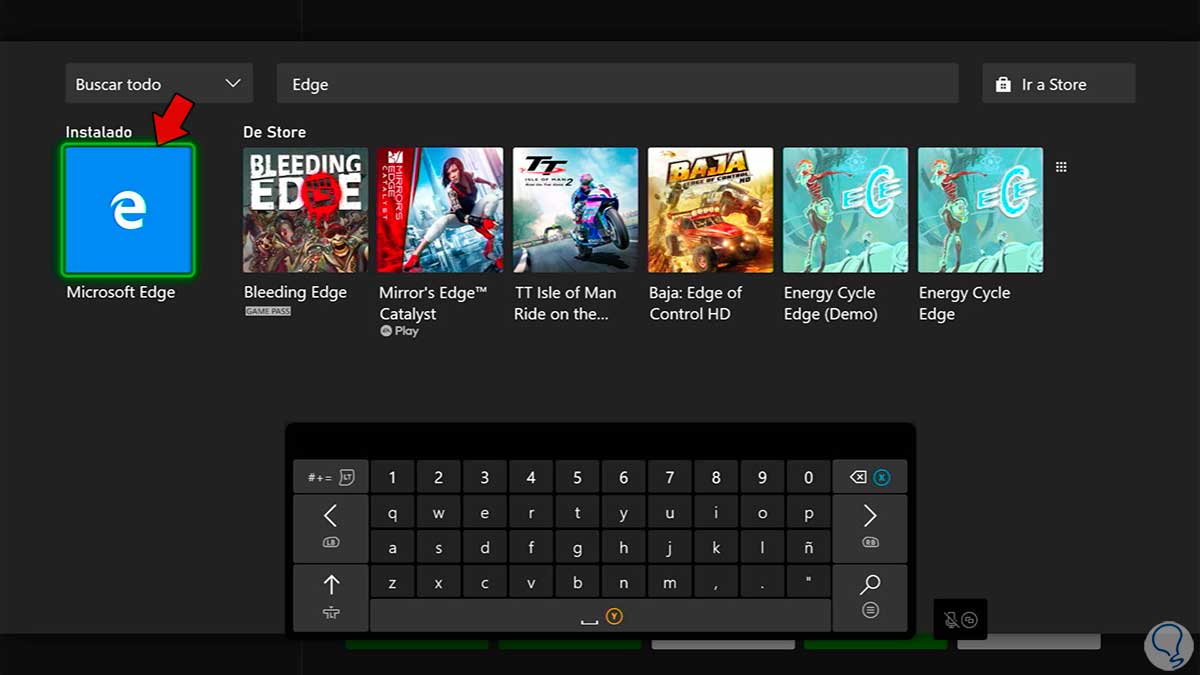1200x675 pixels.
Task: Tap the l letter key
Action: point(762,548)
